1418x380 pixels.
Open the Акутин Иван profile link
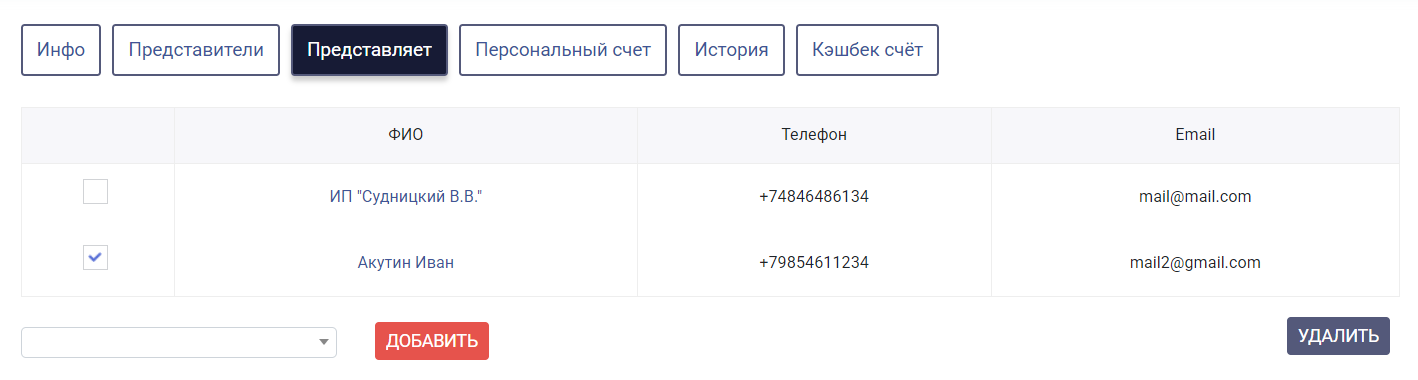point(406,263)
